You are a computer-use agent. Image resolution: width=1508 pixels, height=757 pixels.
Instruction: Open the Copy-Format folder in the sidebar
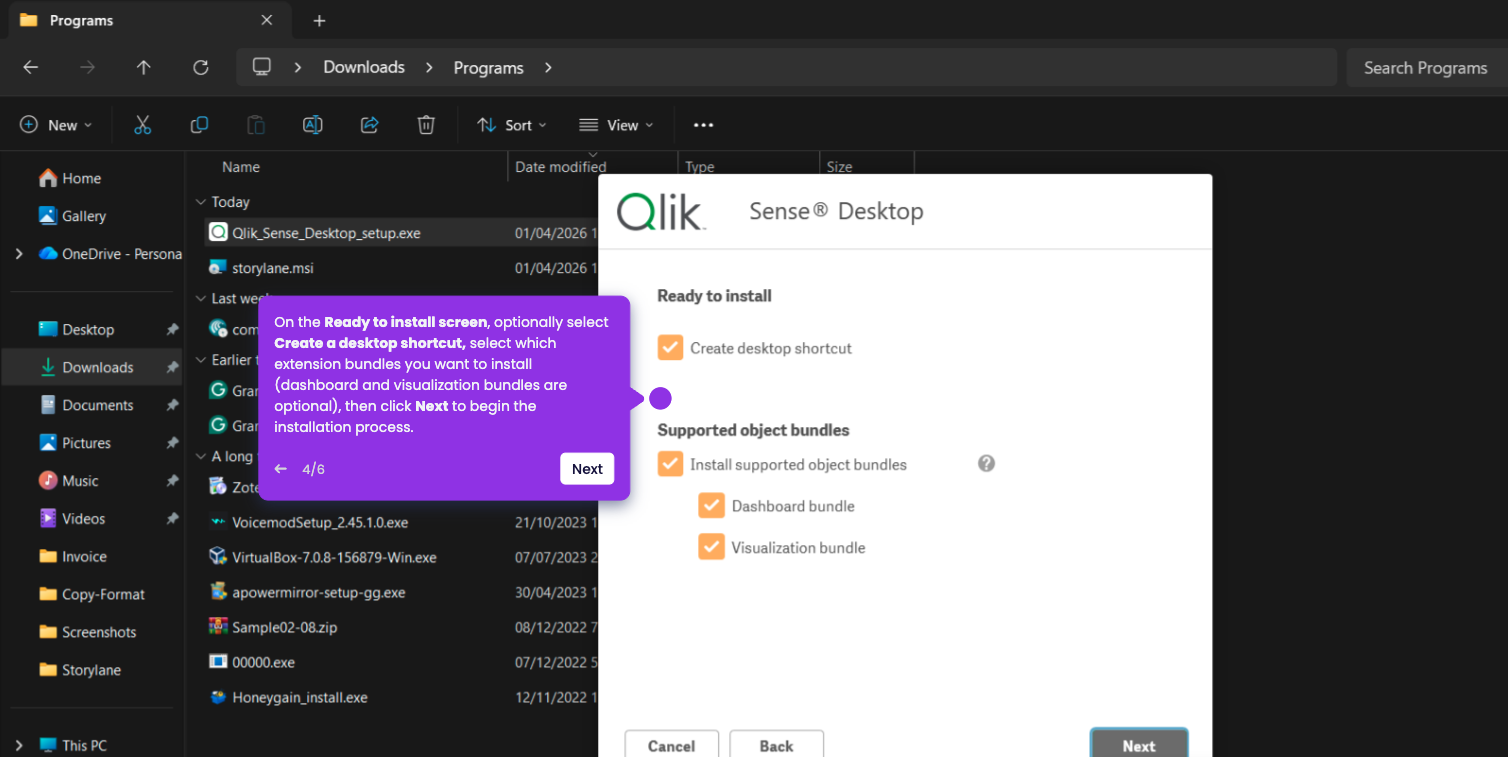(x=93, y=594)
